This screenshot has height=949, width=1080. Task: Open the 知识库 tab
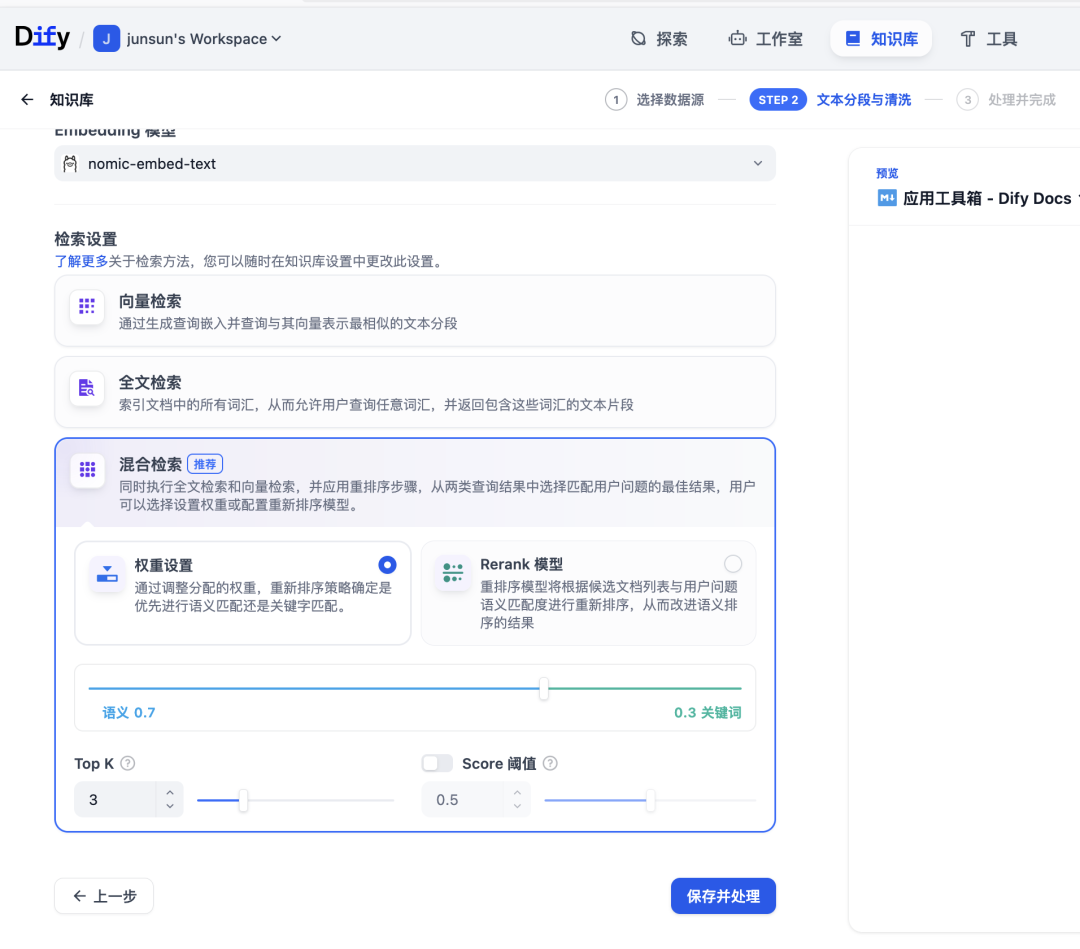(x=881, y=38)
